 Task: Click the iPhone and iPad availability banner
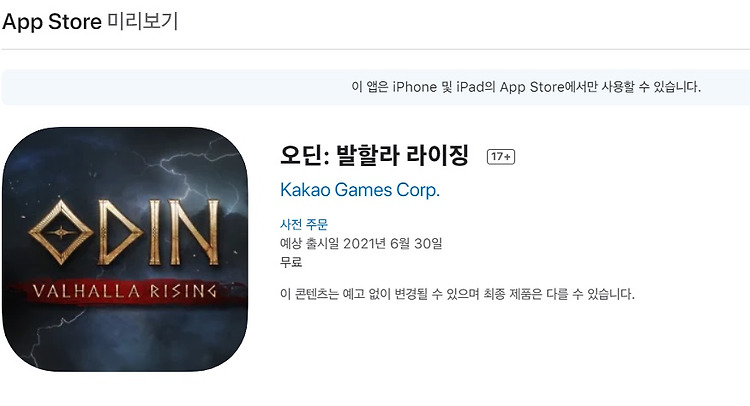[x=375, y=87]
